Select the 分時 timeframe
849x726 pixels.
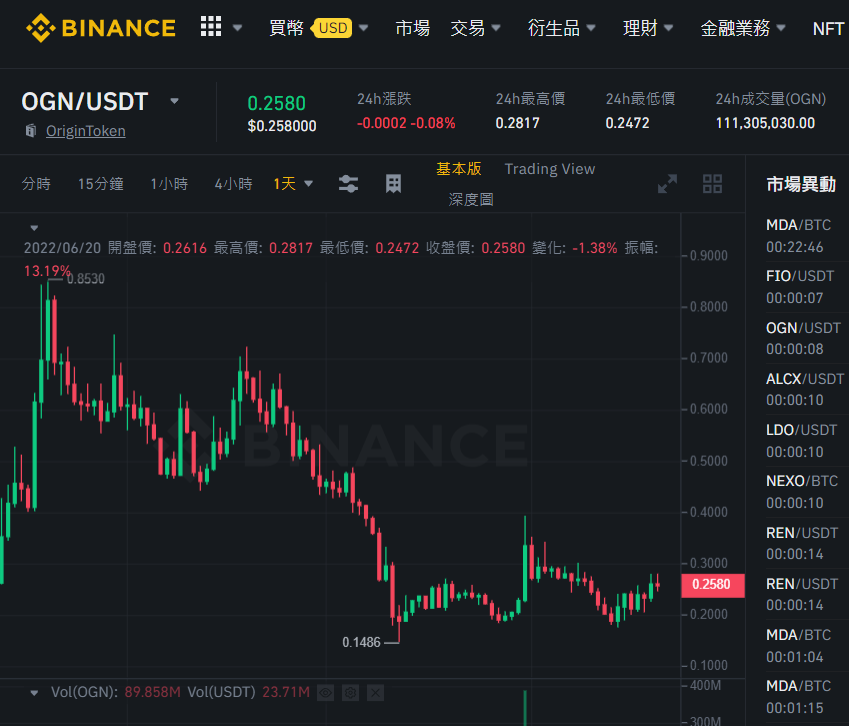click(x=36, y=184)
